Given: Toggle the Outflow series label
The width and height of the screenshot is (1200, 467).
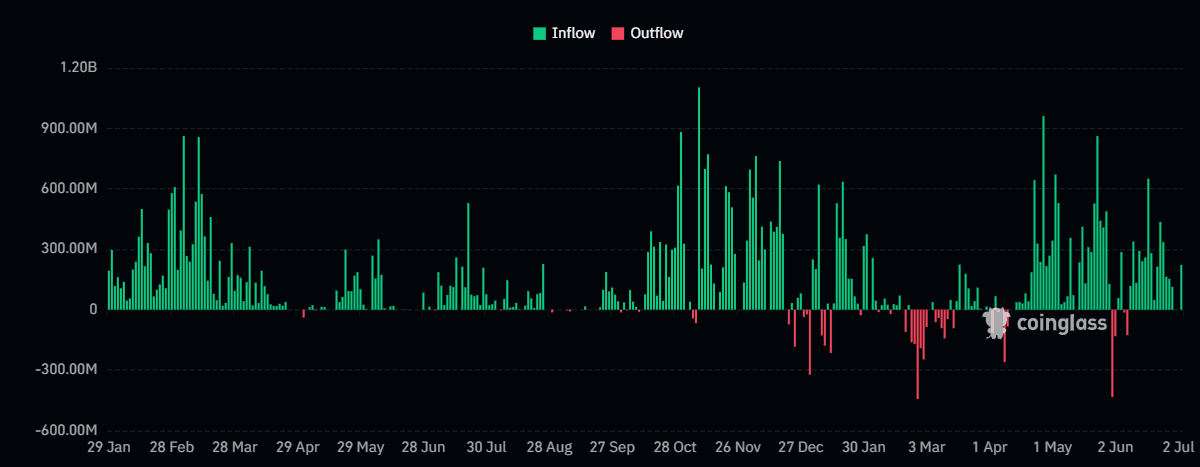Looking at the screenshot, I should 657,33.
